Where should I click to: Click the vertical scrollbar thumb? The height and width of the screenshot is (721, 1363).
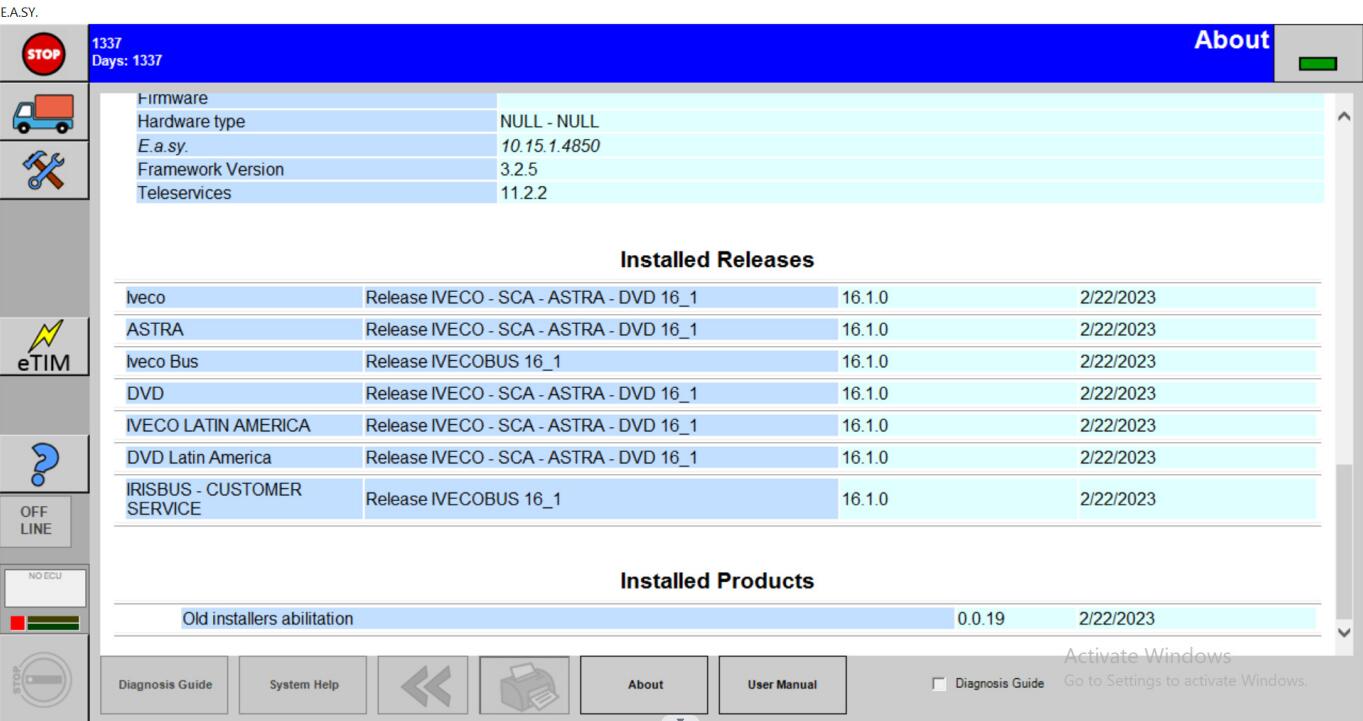click(1346, 540)
